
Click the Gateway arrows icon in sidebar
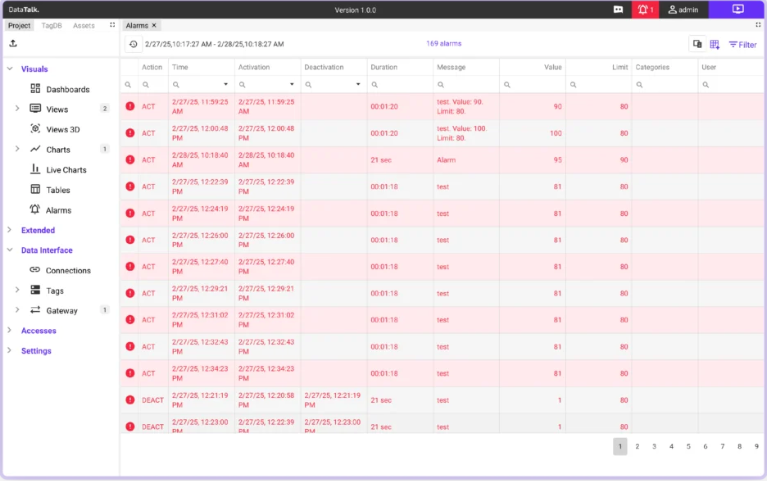coord(35,310)
